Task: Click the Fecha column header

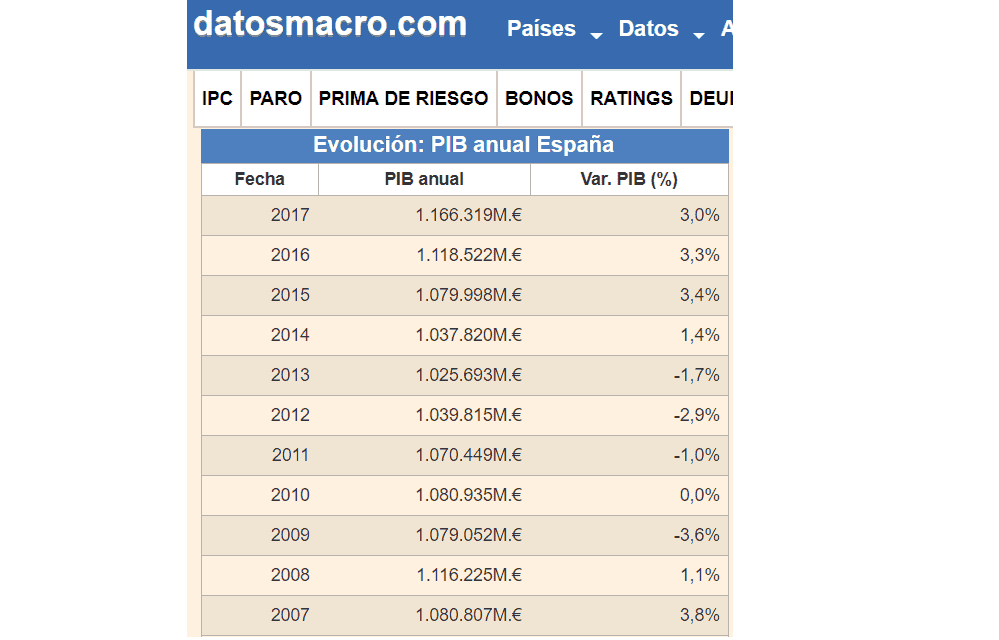Action: tap(259, 179)
